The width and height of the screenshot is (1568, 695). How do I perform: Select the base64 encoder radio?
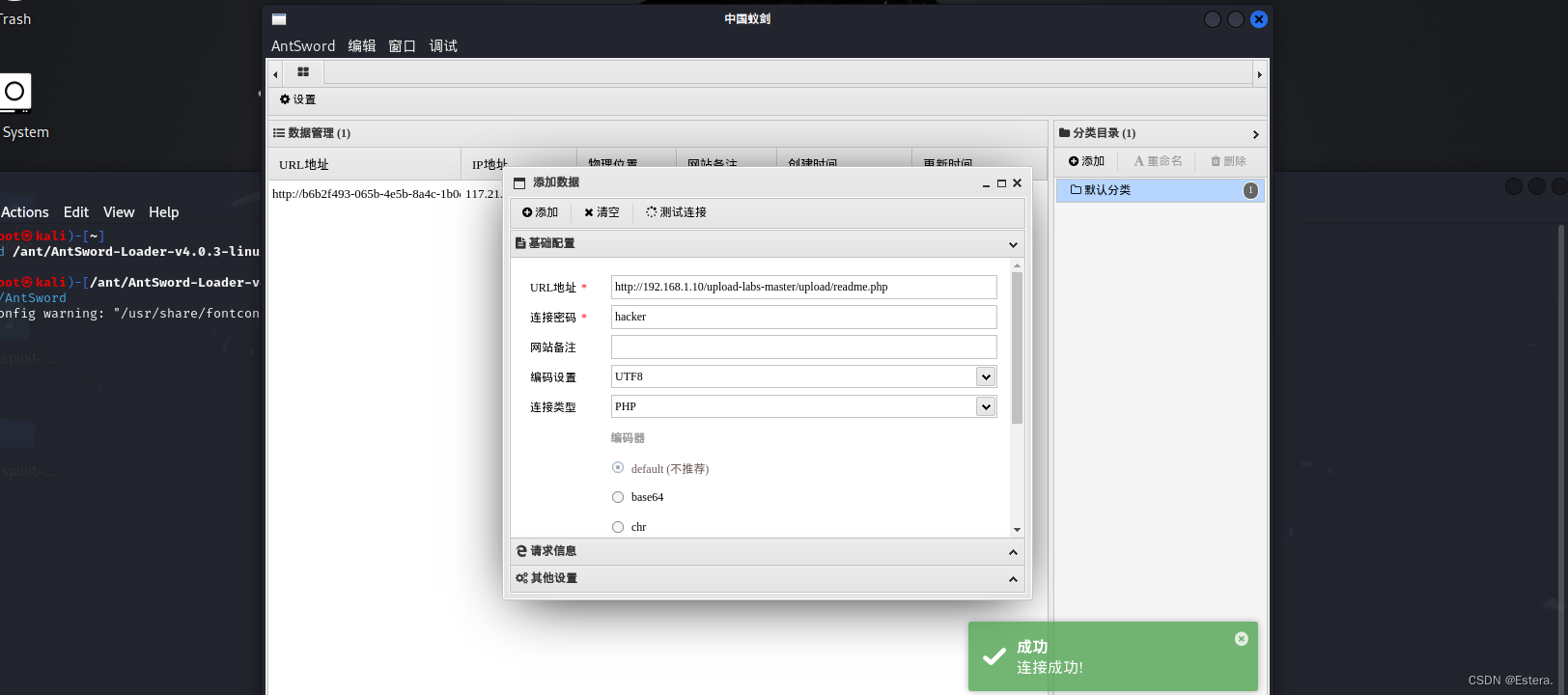tap(618, 497)
